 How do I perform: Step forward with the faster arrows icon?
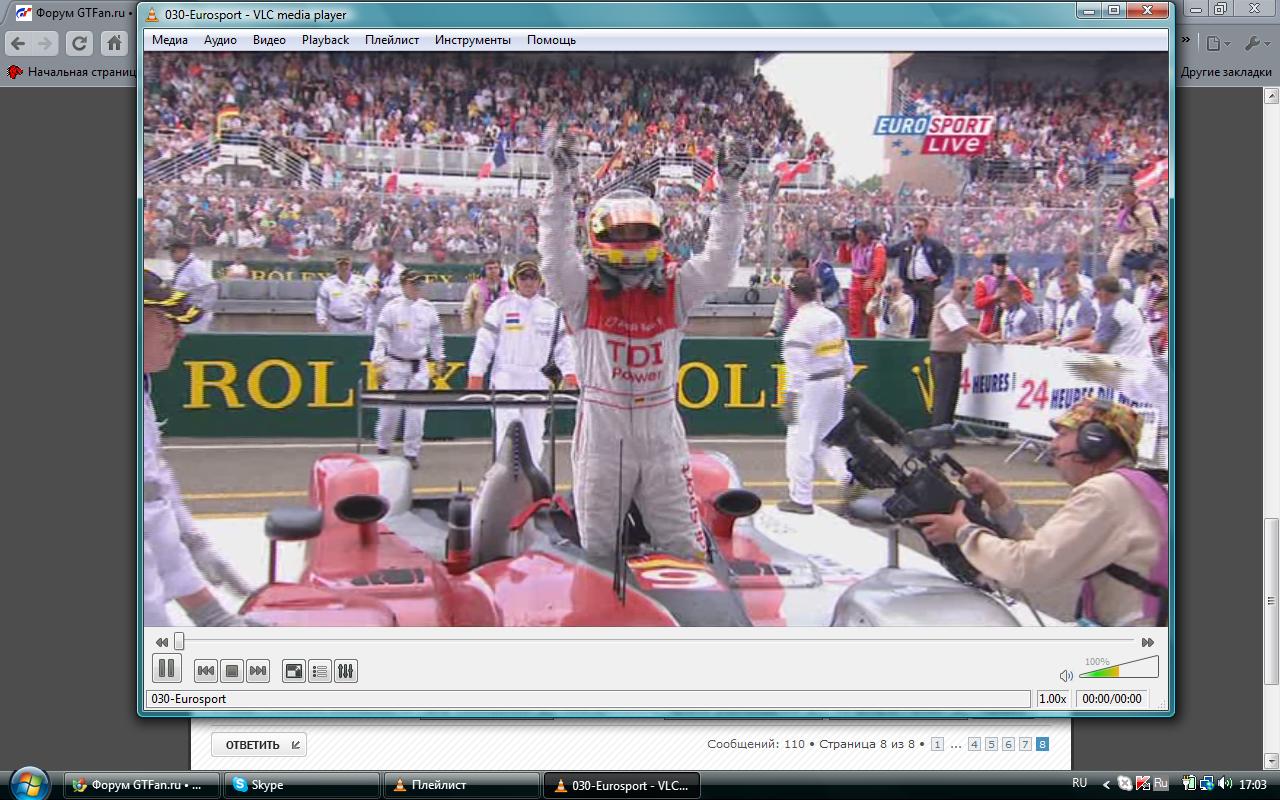click(1148, 642)
